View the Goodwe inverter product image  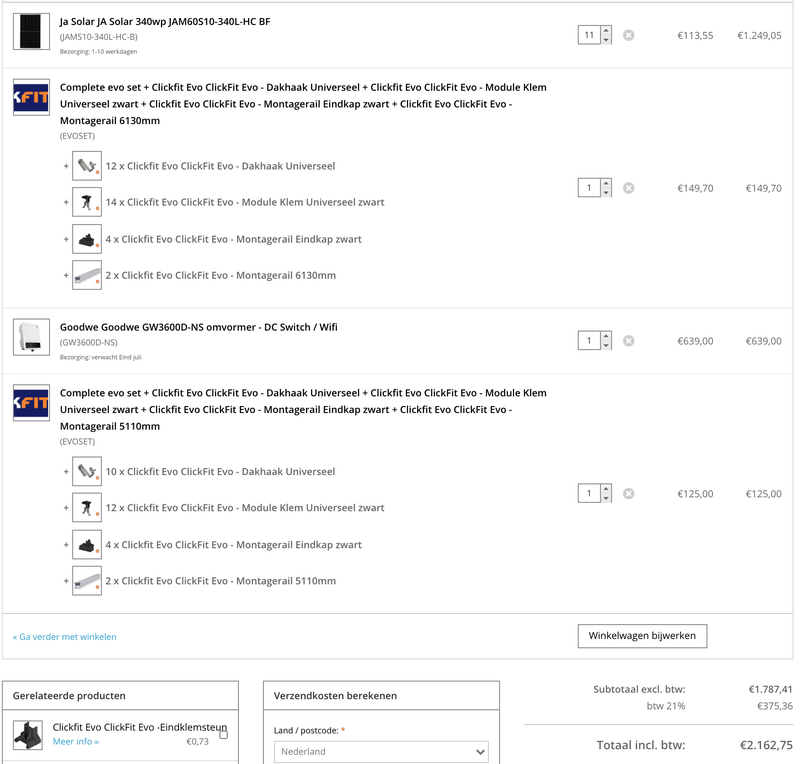tap(30, 338)
